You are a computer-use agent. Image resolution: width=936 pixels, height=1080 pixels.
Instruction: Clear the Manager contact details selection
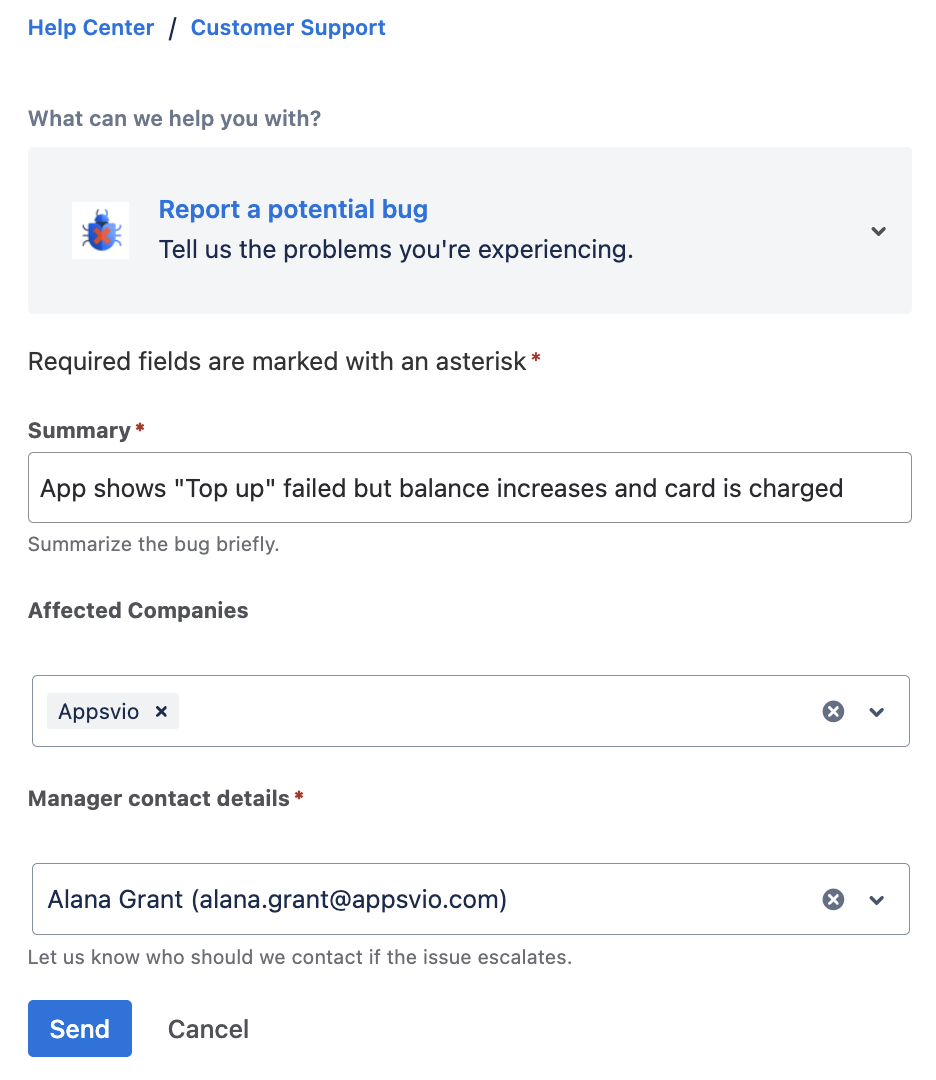tap(833, 900)
